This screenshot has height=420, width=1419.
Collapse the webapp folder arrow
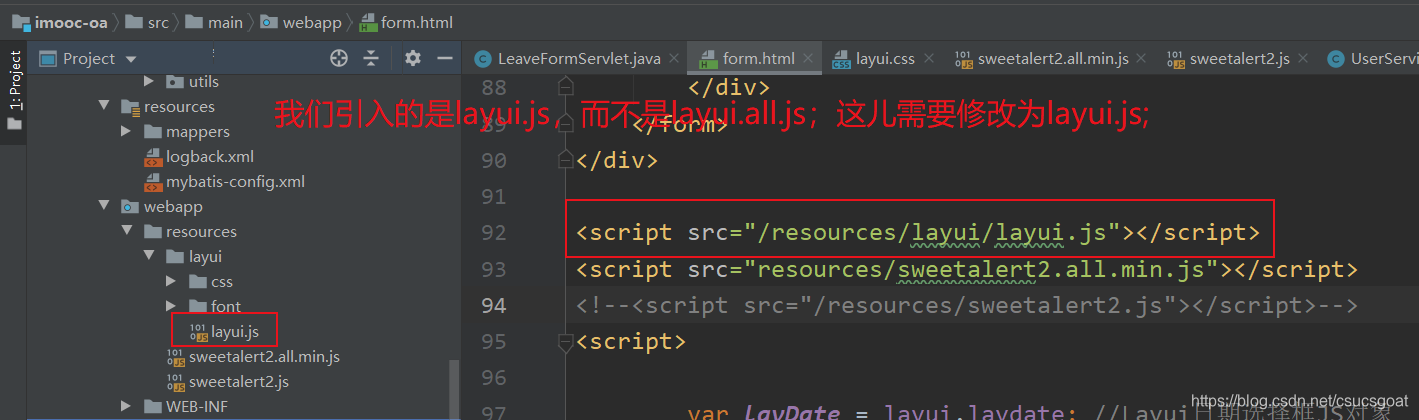[x=103, y=206]
